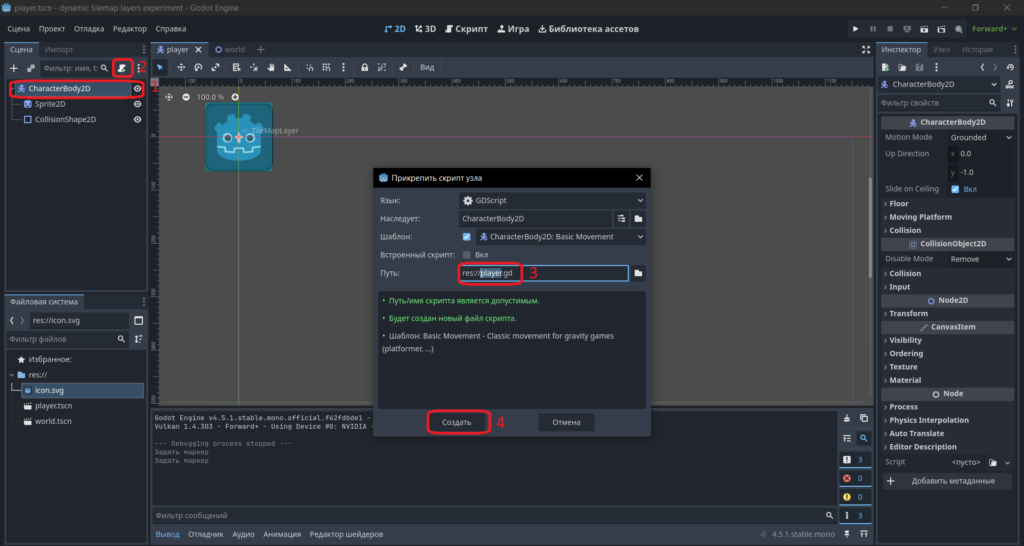The image size is (1024, 546).
Task: Activate the Pan Mode hand tool
Action: point(270,67)
